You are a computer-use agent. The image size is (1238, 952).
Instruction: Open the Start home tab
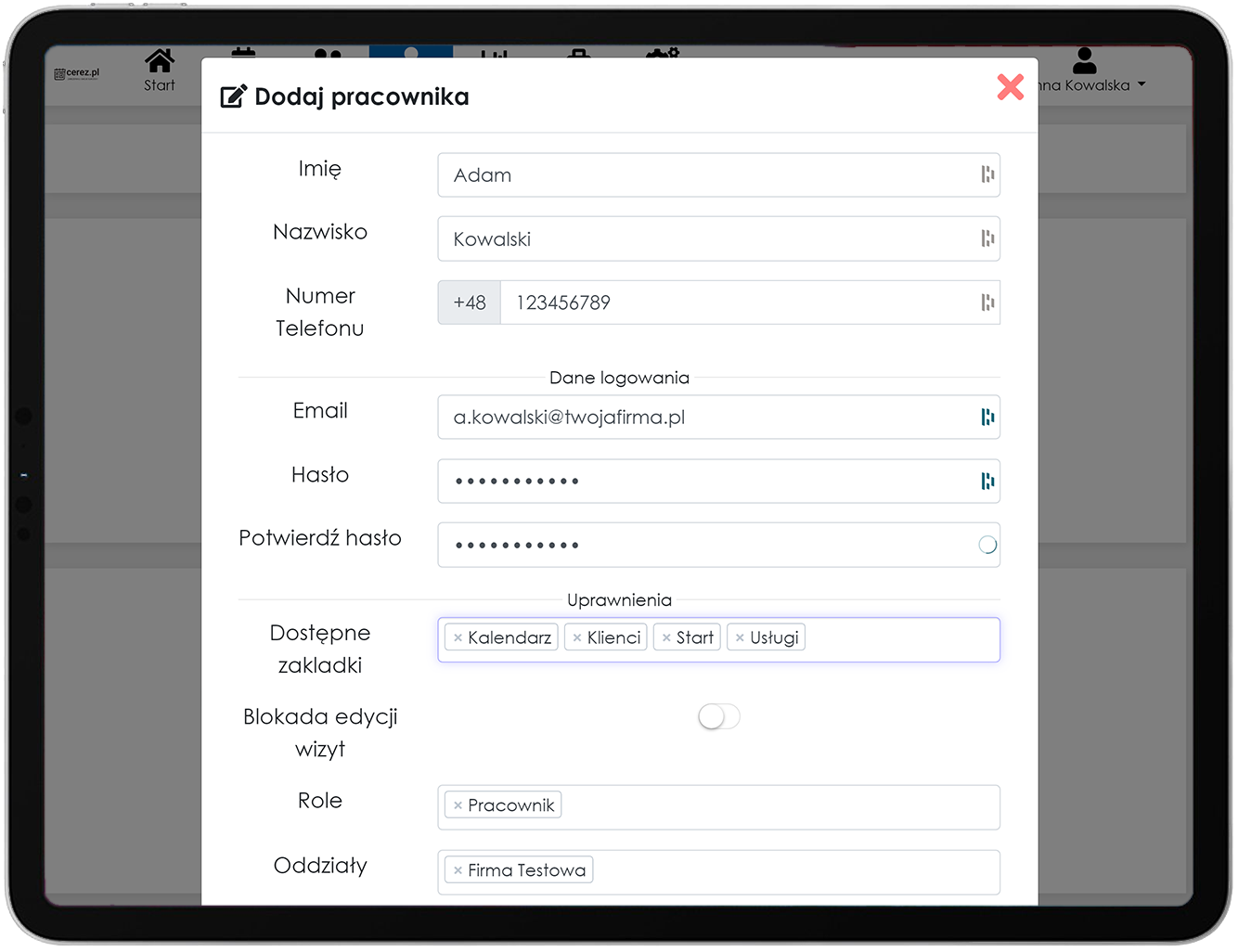tap(159, 71)
